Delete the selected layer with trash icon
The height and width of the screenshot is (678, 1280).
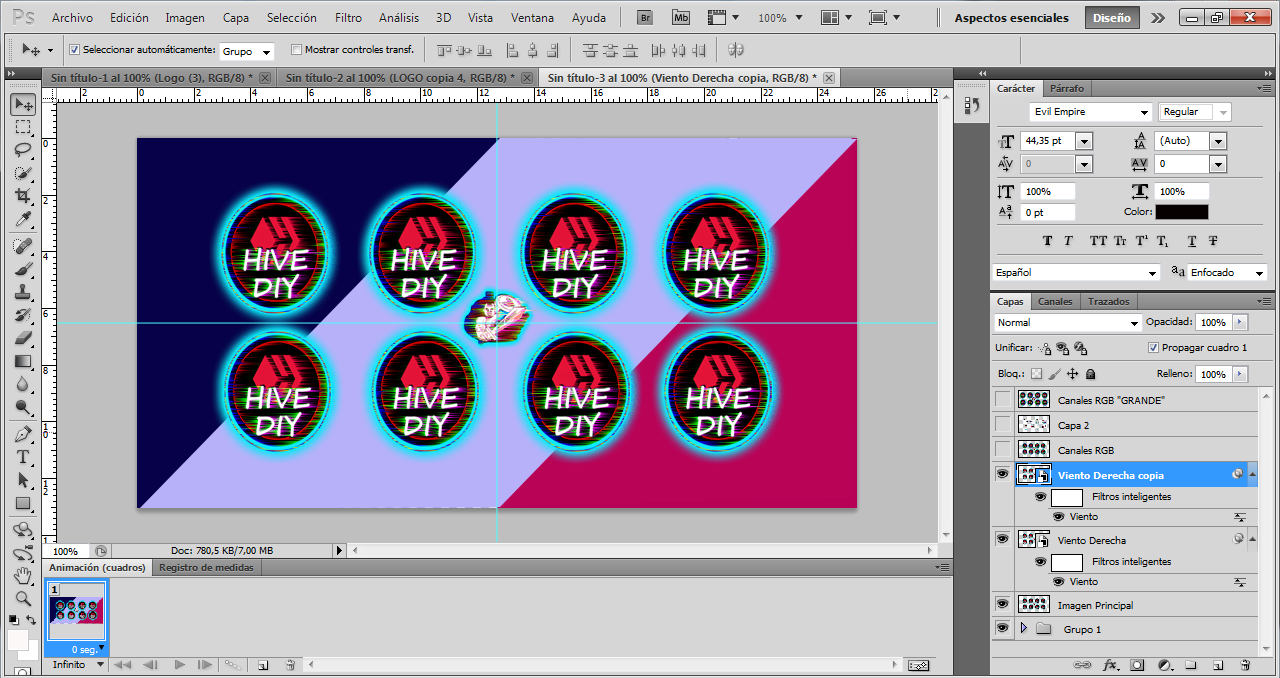tap(1245, 665)
